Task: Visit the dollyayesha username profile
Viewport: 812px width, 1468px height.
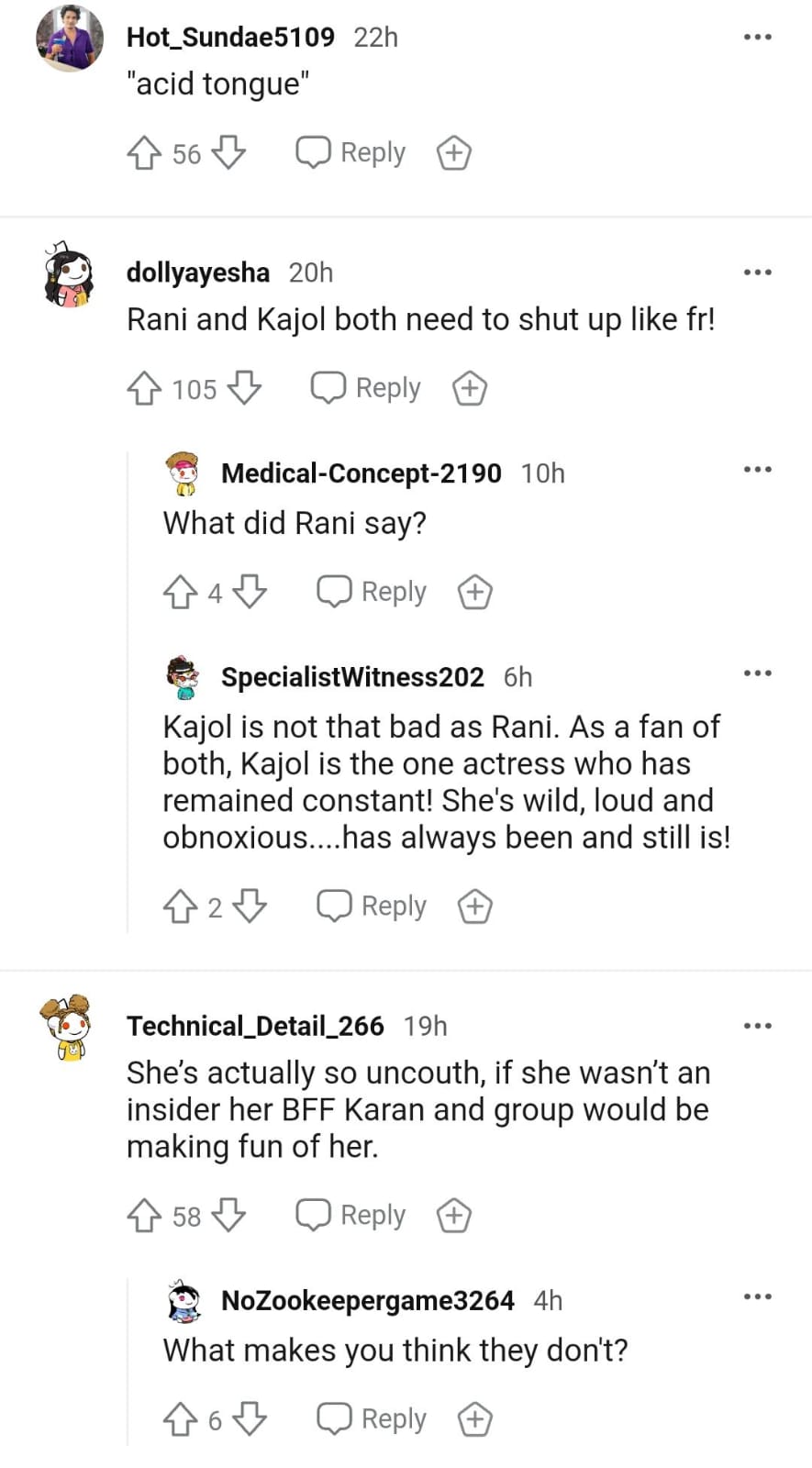Action: click(x=198, y=272)
